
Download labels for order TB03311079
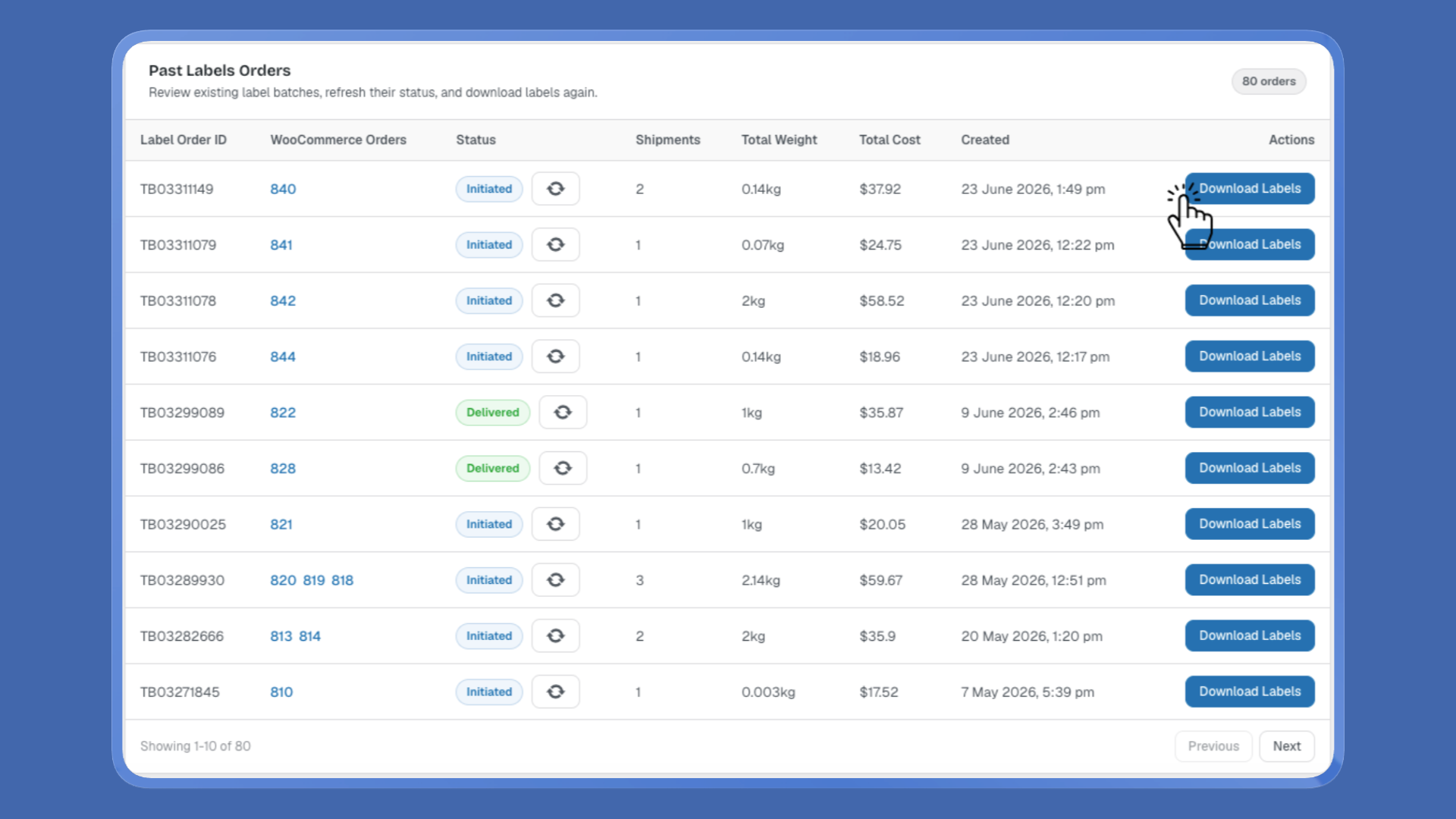[1250, 245]
